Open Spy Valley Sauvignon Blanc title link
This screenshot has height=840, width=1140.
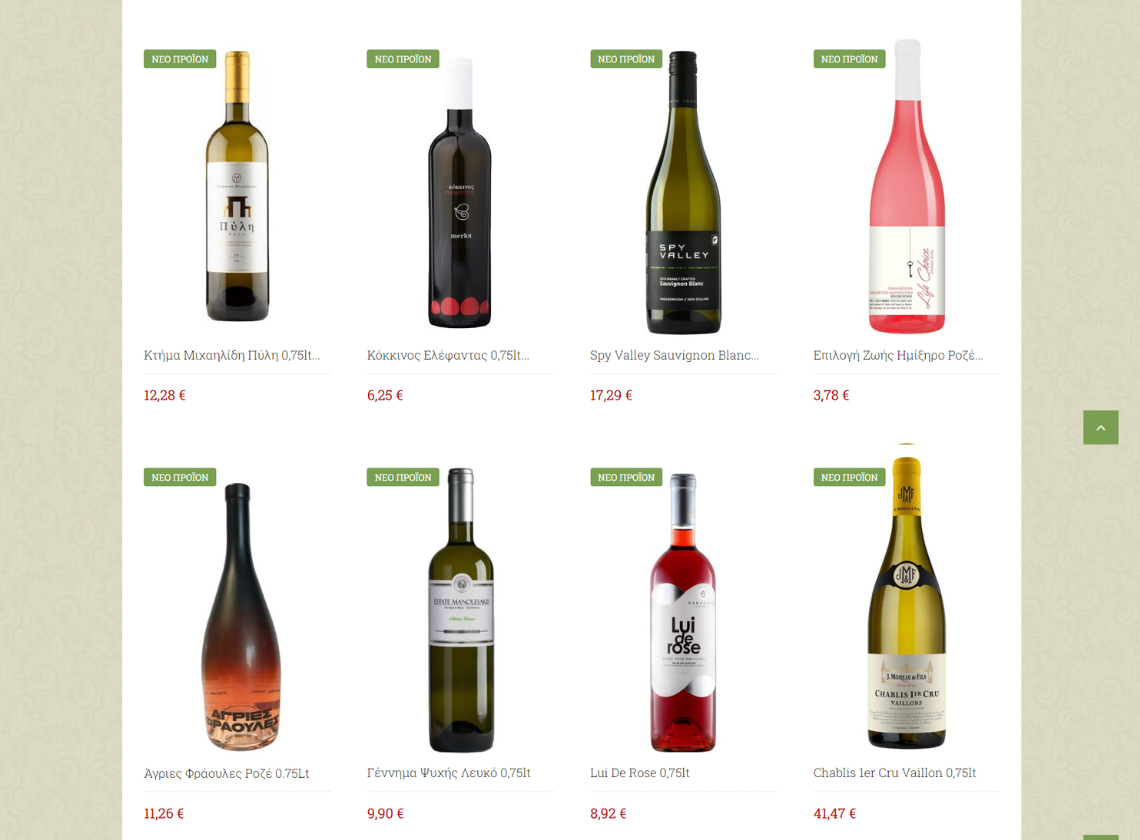click(x=674, y=355)
